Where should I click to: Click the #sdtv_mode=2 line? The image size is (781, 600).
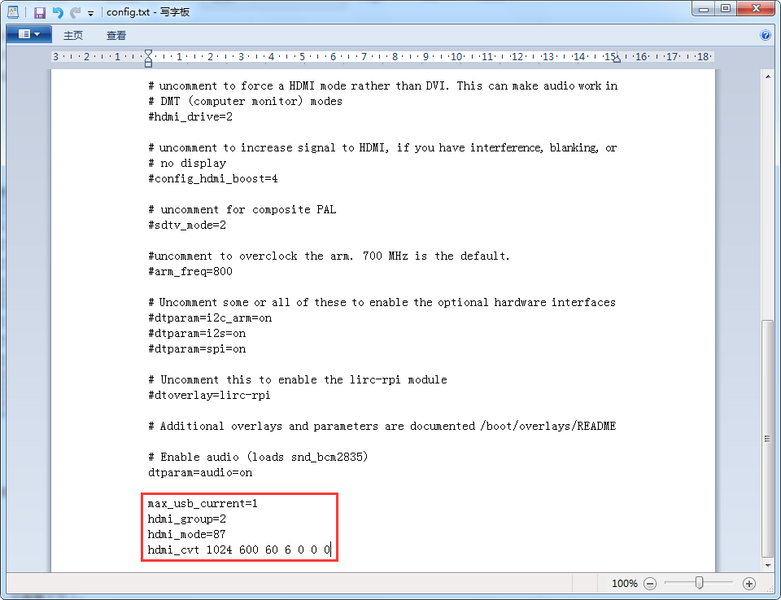[187, 225]
